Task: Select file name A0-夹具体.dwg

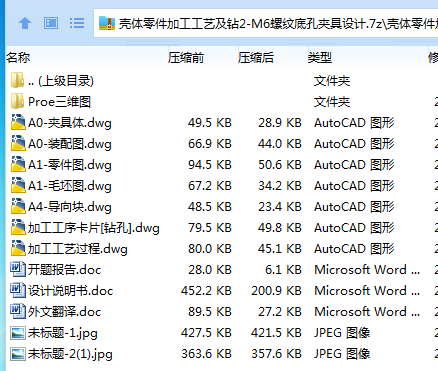Action: [70, 123]
